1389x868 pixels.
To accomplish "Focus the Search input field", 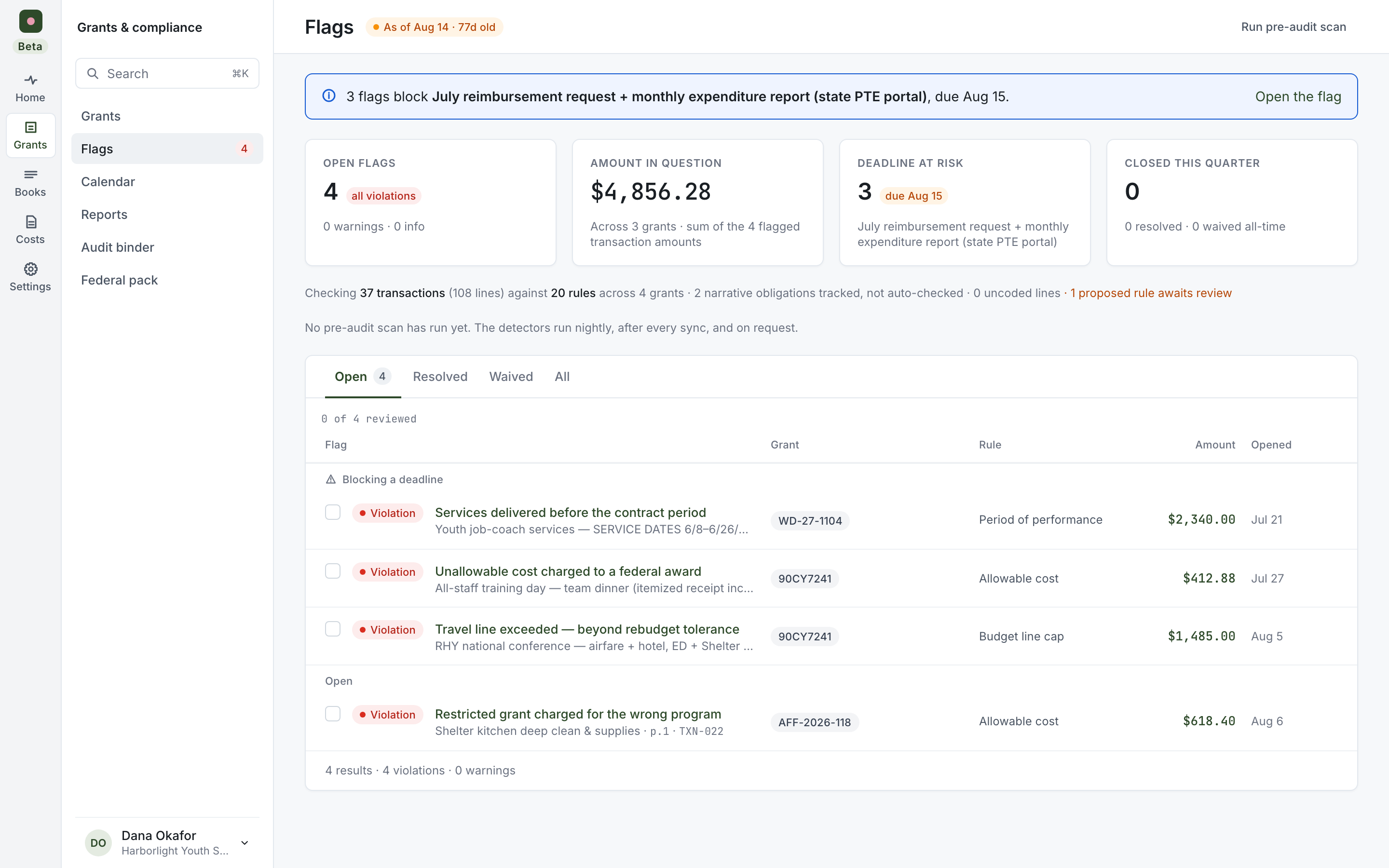I will pyautogui.click(x=167, y=73).
